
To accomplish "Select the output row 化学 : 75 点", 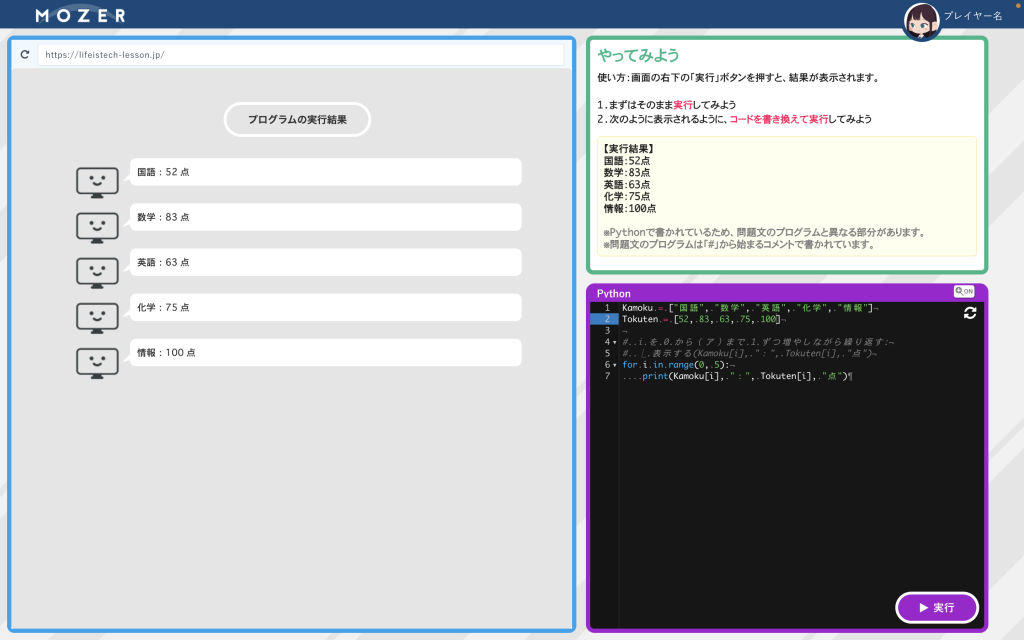I will [325, 307].
